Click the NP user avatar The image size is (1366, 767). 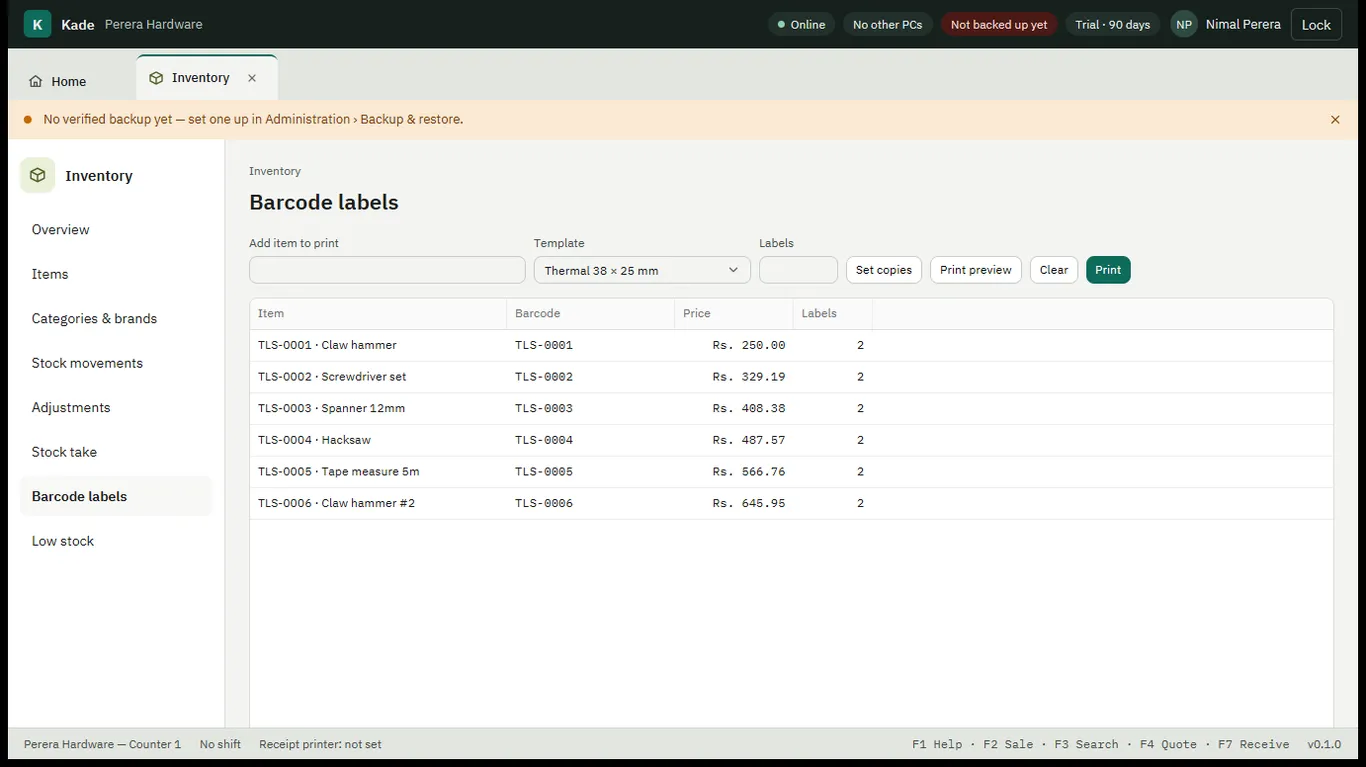point(1184,25)
